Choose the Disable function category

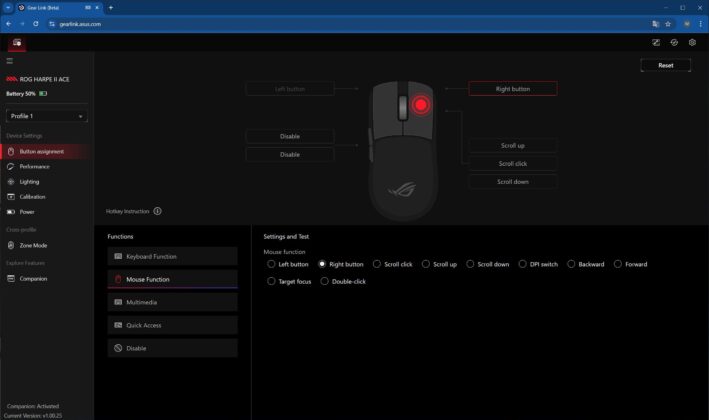[172, 348]
